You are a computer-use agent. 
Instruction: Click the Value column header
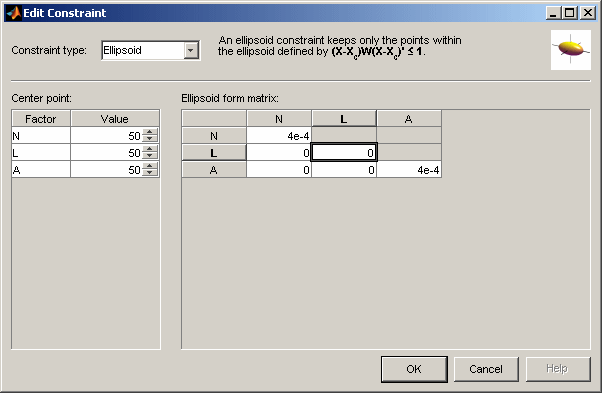tap(115, 119)
